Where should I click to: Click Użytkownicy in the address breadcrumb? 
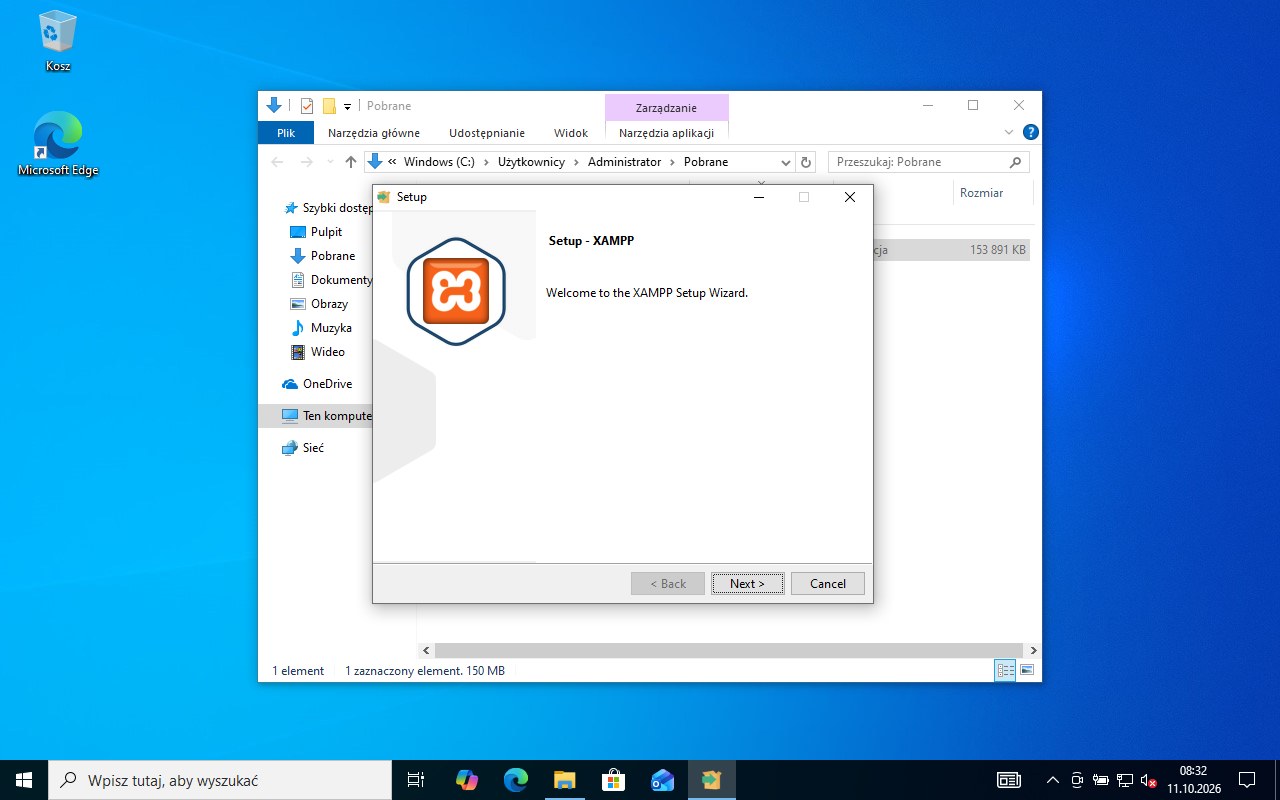[x=531, y=162]
